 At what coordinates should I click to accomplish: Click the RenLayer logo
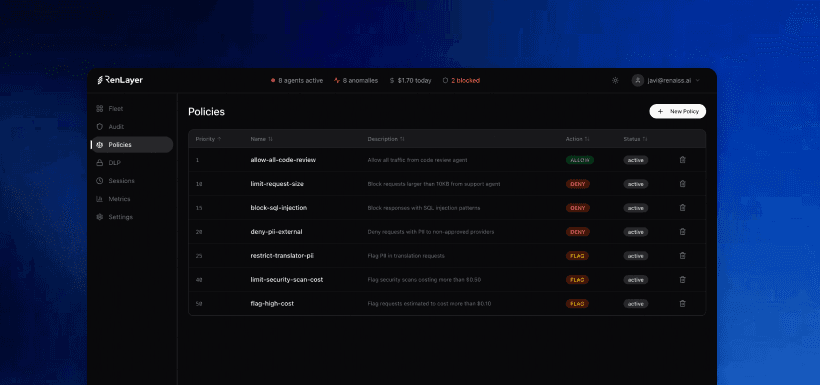(120, 81)
